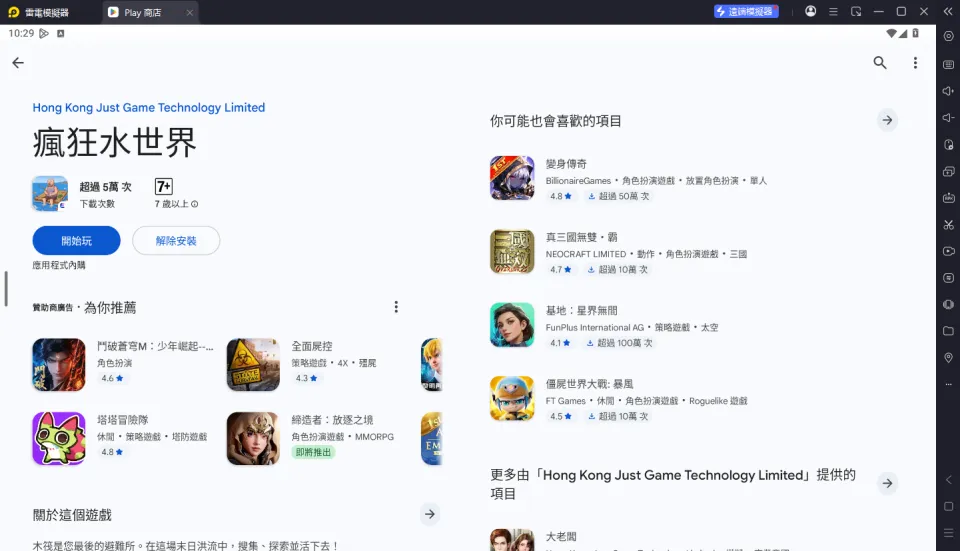The width and height of the screenshot is (960, 551).
Task: Open the 真三國無雙・霸 app listing
Action: [x=694, y=252]
